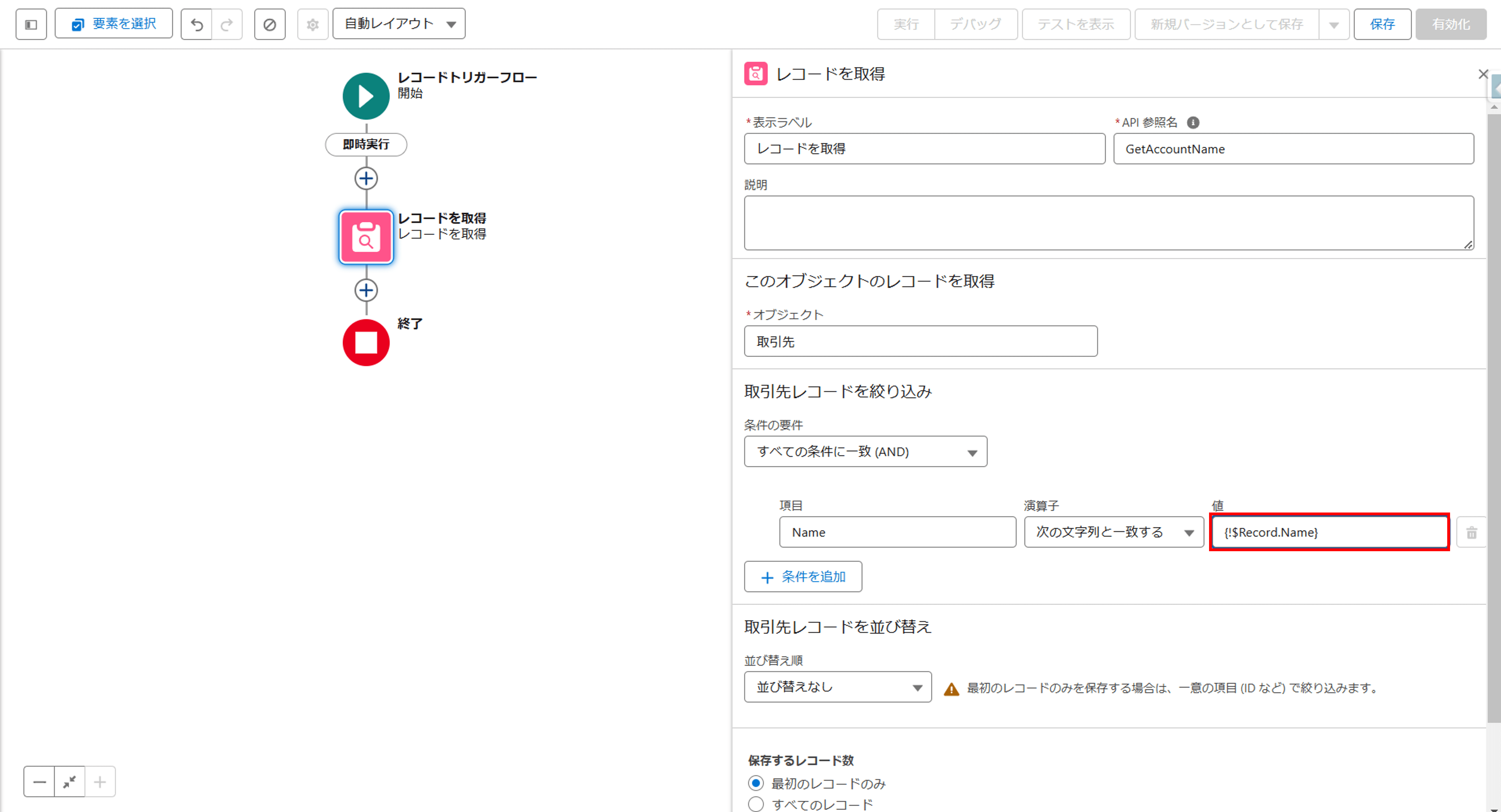Fit the flow to view icon

[69, 782]
